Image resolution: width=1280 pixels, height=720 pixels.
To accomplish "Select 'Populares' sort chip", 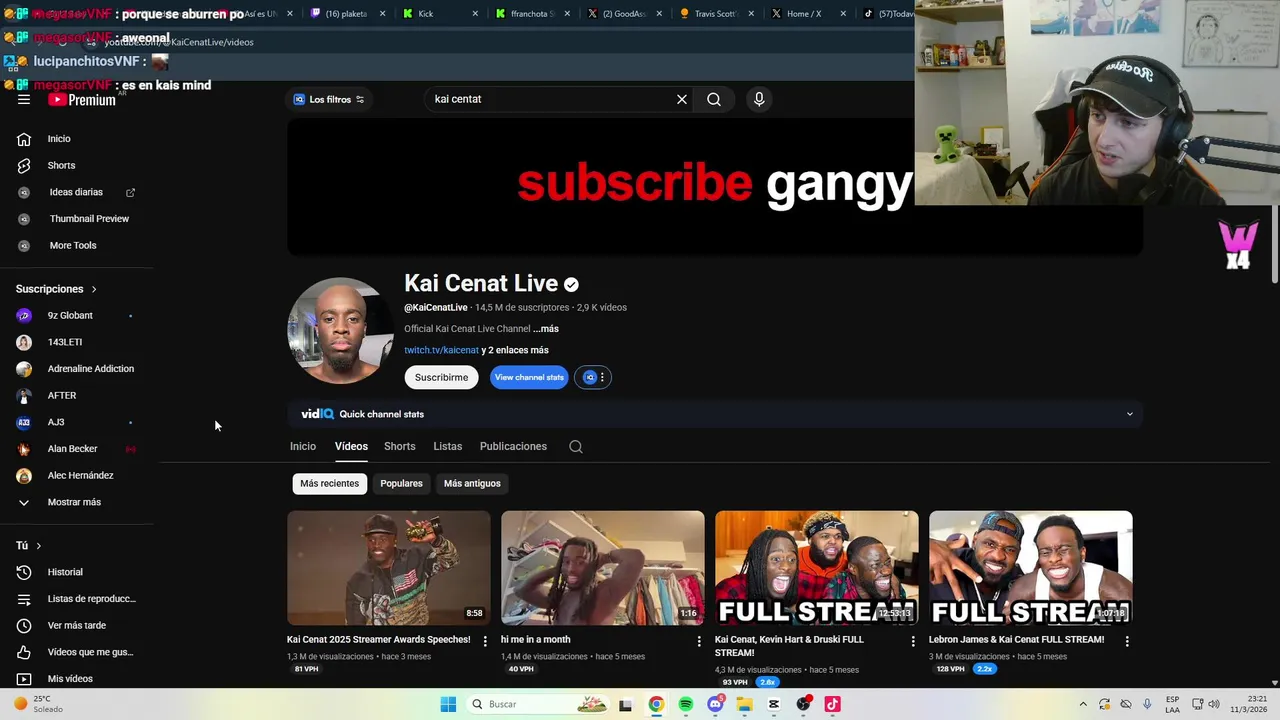I will click(x=401, y=484).
